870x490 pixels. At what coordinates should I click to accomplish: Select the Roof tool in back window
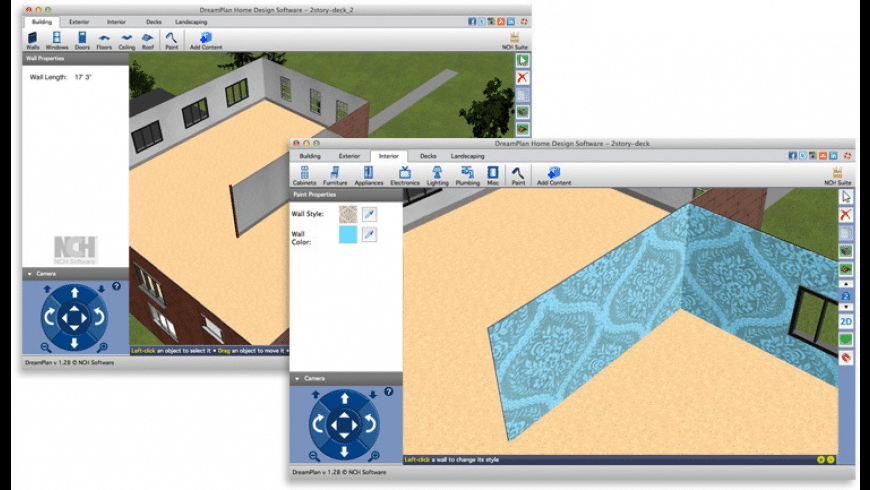click(x=148, y=41)
